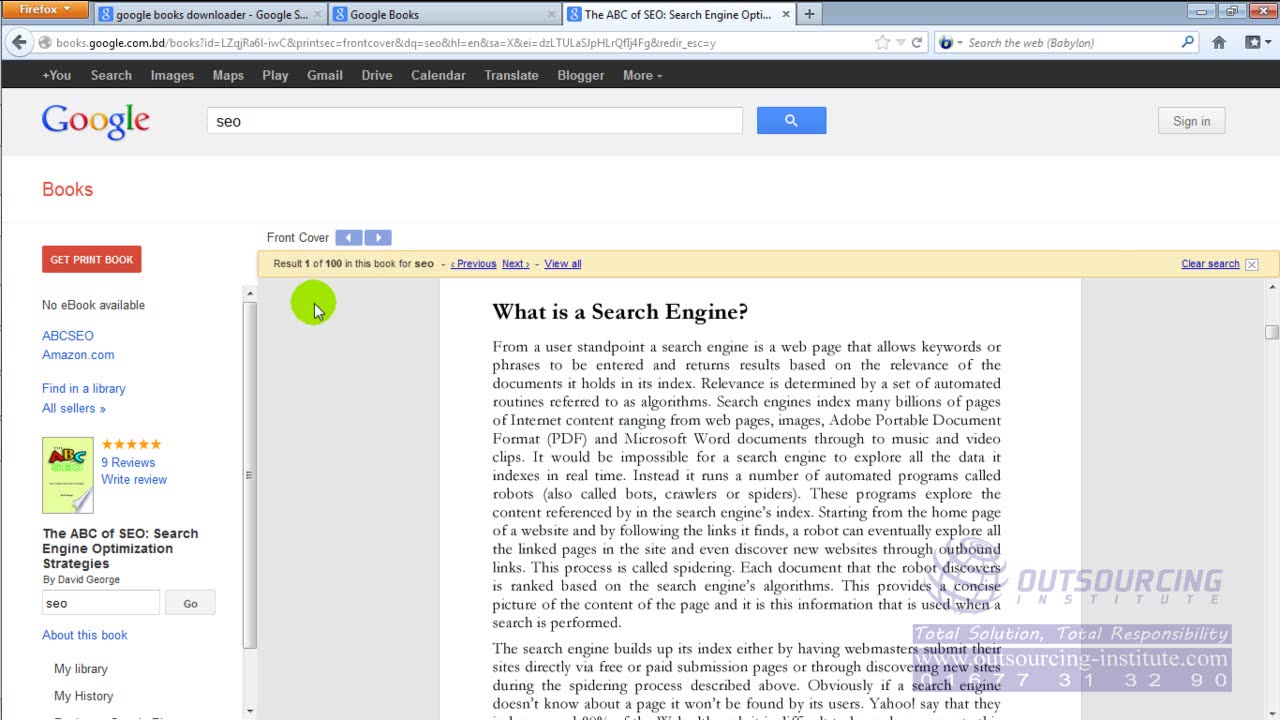The width and height of the screenshot is (1280, 720).
Task: Expand the More menu in Google bar
Action: [x=642, y=75]
